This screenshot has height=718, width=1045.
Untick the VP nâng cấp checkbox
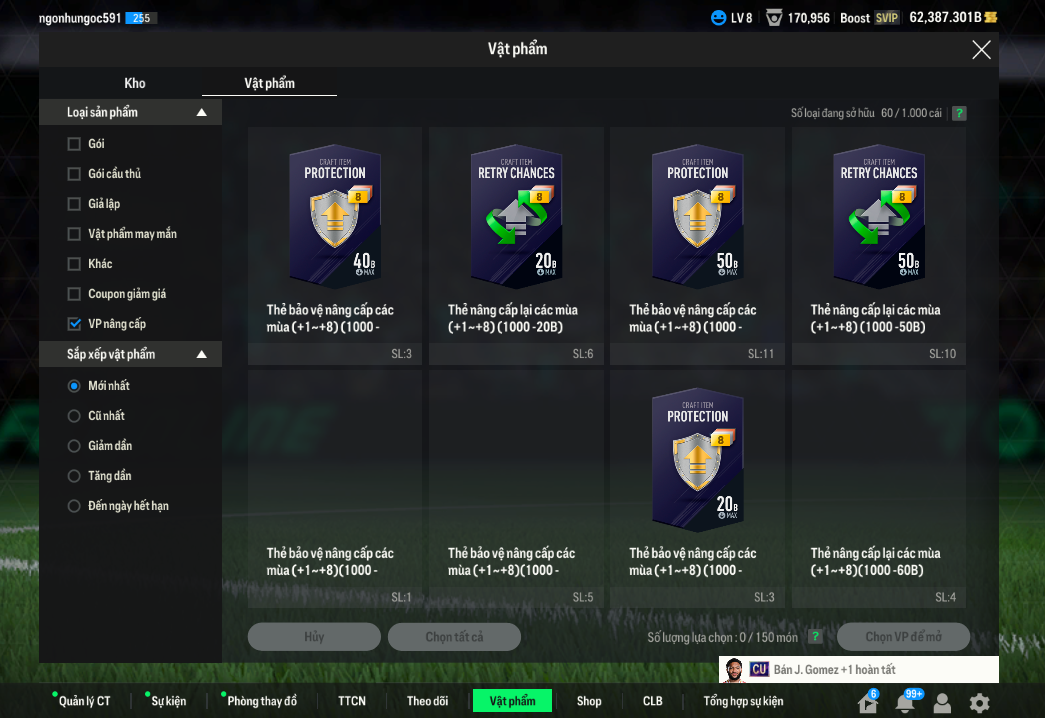pos(74,324)
